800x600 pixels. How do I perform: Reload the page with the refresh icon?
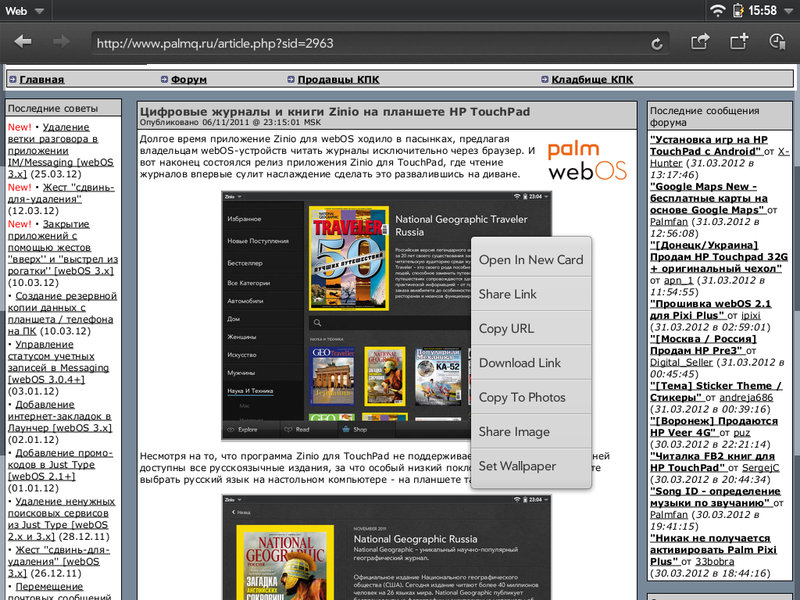tap(657, 43)
